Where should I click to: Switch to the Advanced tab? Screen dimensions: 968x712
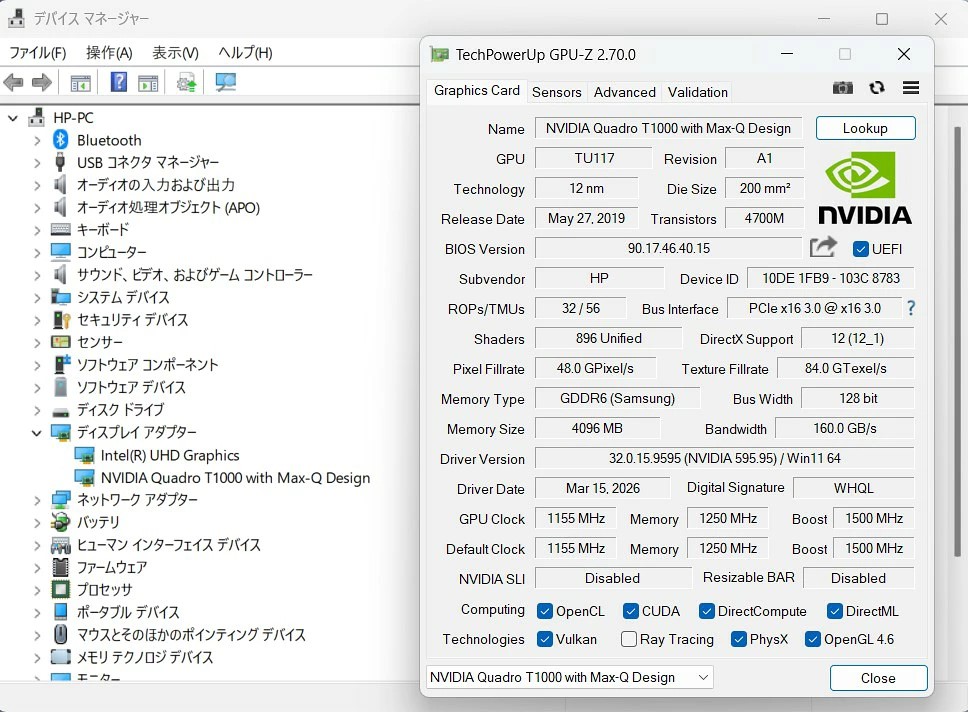[625, 92]
